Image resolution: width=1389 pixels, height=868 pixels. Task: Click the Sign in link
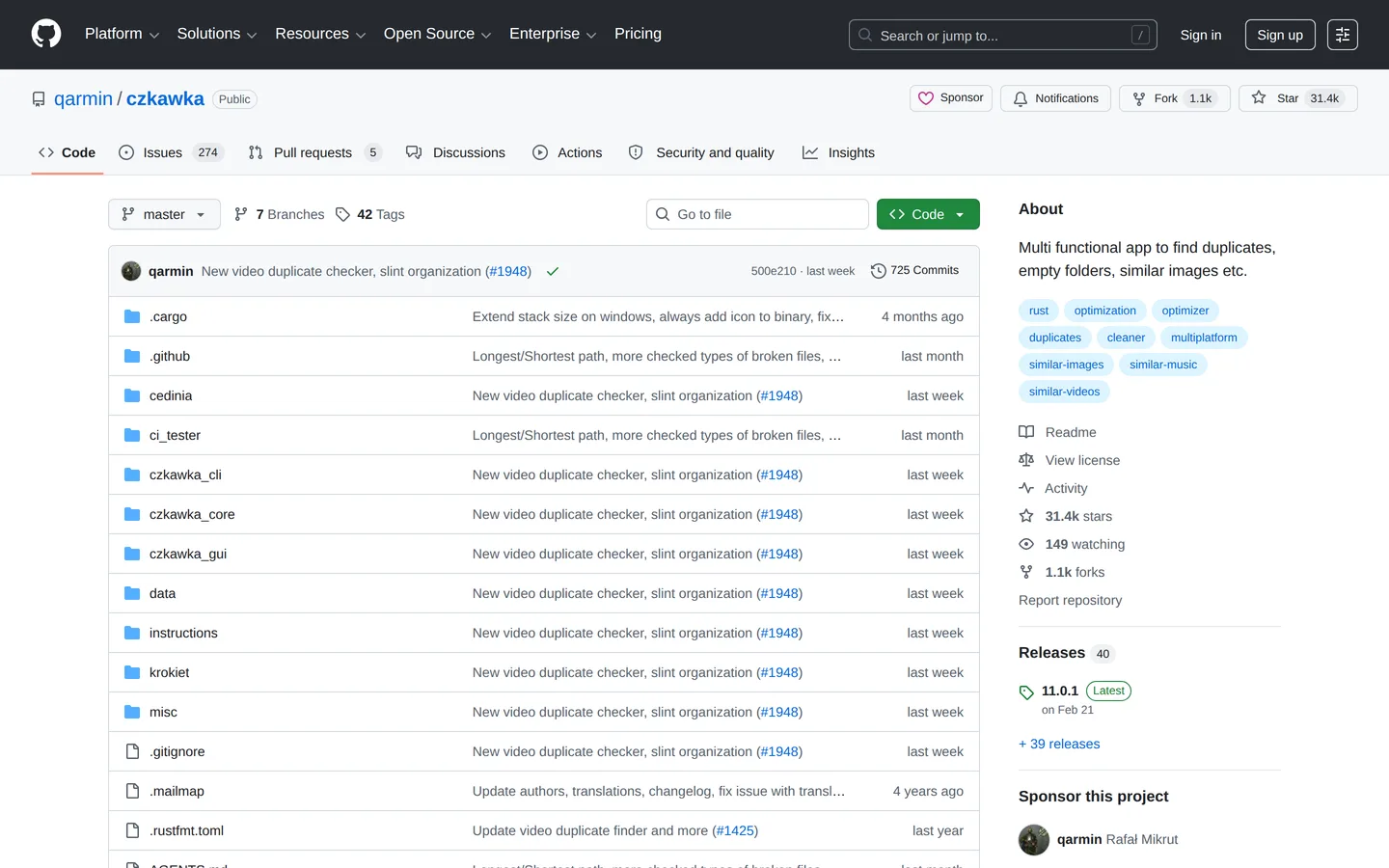click(x=1200, y=35)
